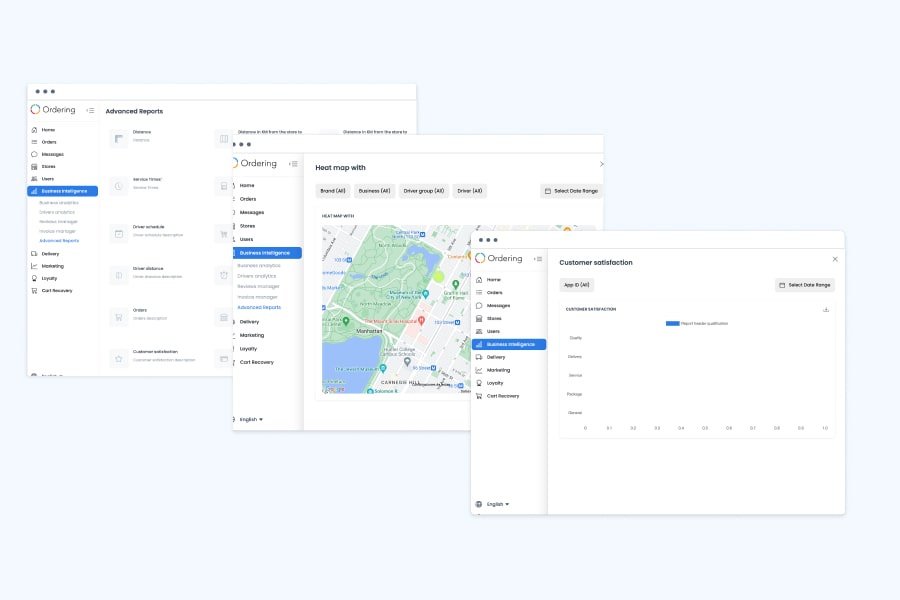This screenshot has width=900, height=600.
Task: Click Ordering logo in Customer satisfaction window
Action: pyautogui.click(x=499, y=258)
